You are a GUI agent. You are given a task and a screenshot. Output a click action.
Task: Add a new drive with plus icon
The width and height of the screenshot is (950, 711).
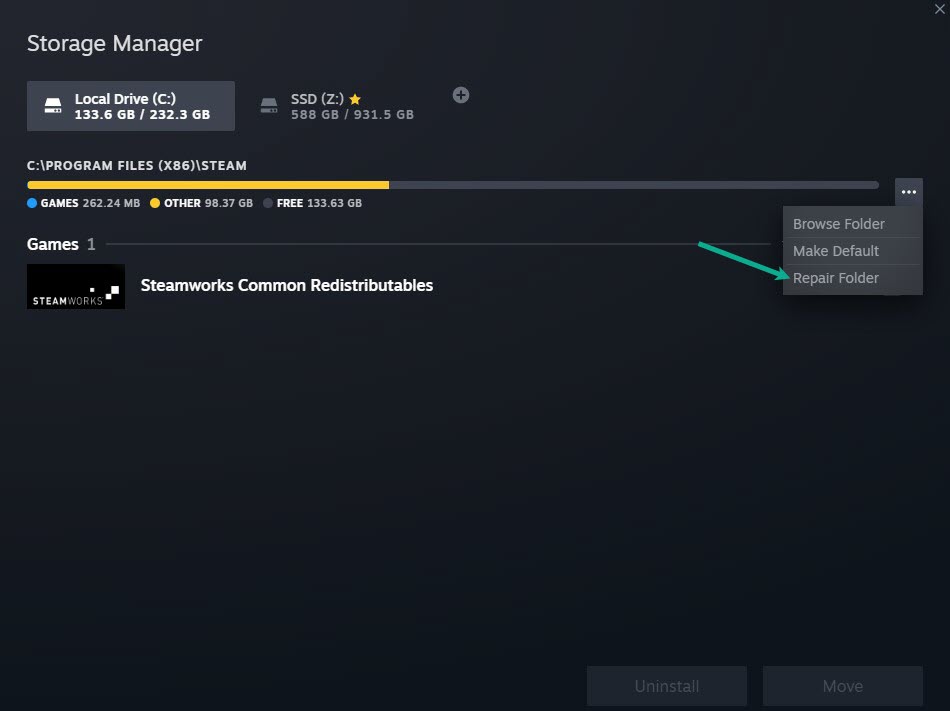pyautogui.click(x=461, y=95)
